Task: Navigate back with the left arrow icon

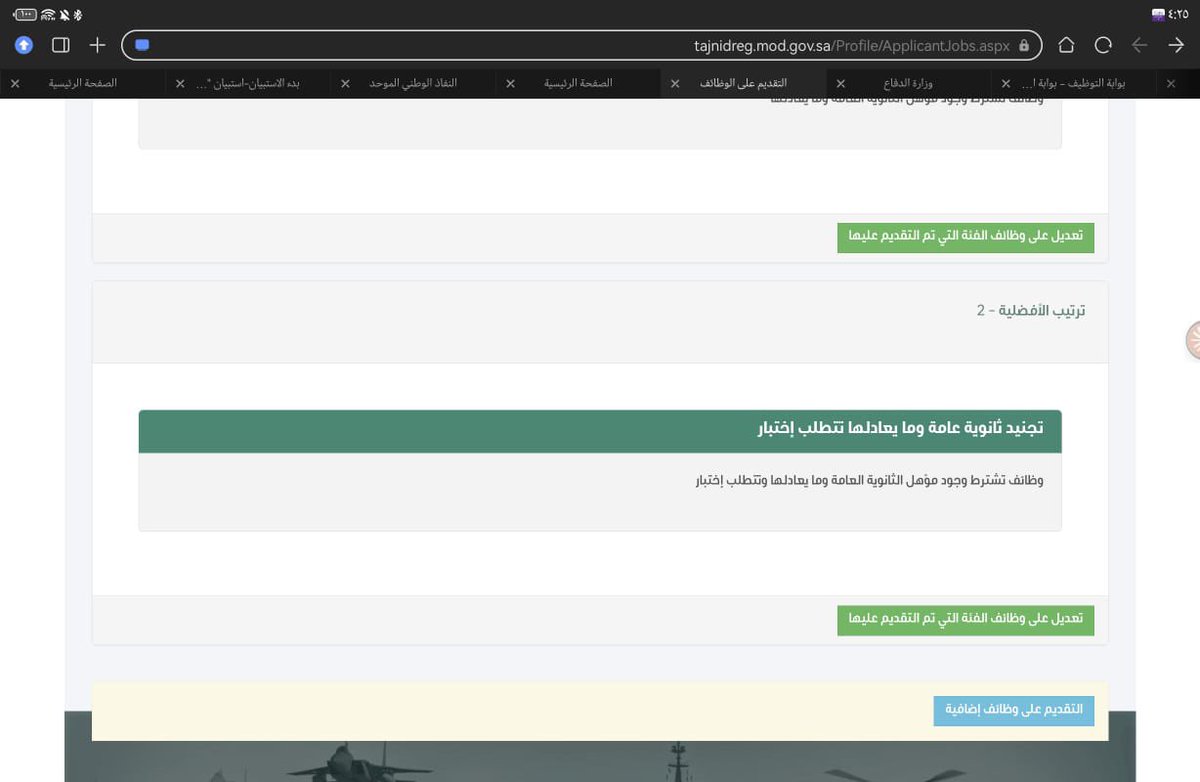Action: pos(1139,45)
